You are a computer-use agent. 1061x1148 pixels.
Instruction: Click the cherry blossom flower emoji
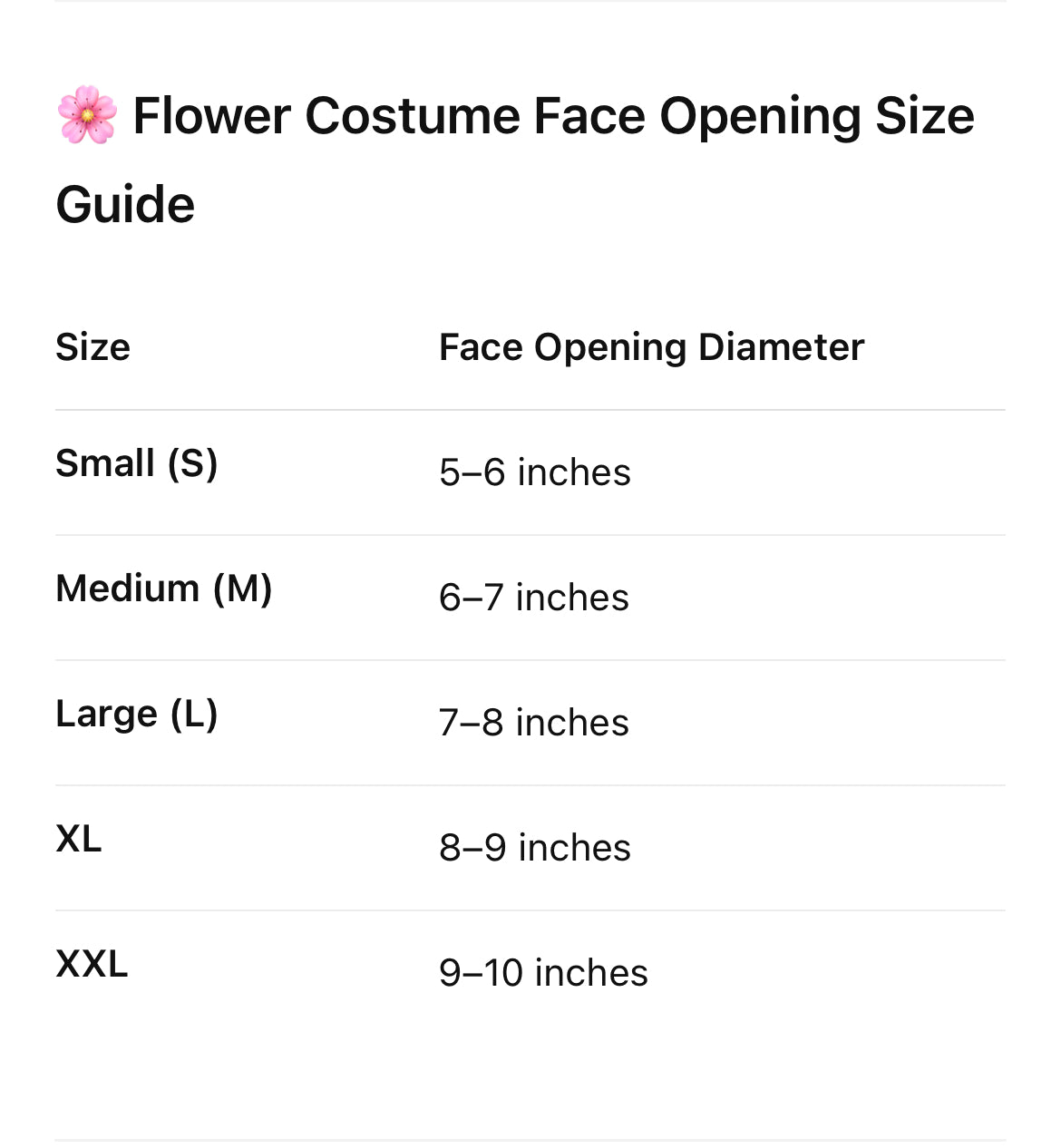coord(87,115)
